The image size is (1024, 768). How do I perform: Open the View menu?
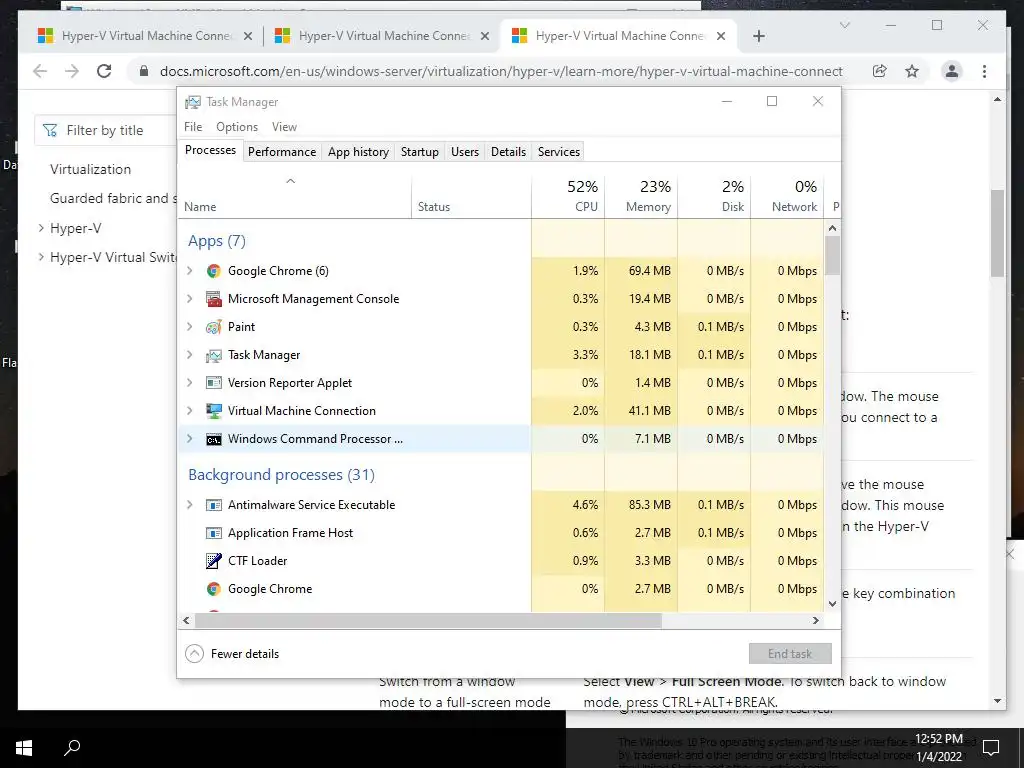point(284,127)
